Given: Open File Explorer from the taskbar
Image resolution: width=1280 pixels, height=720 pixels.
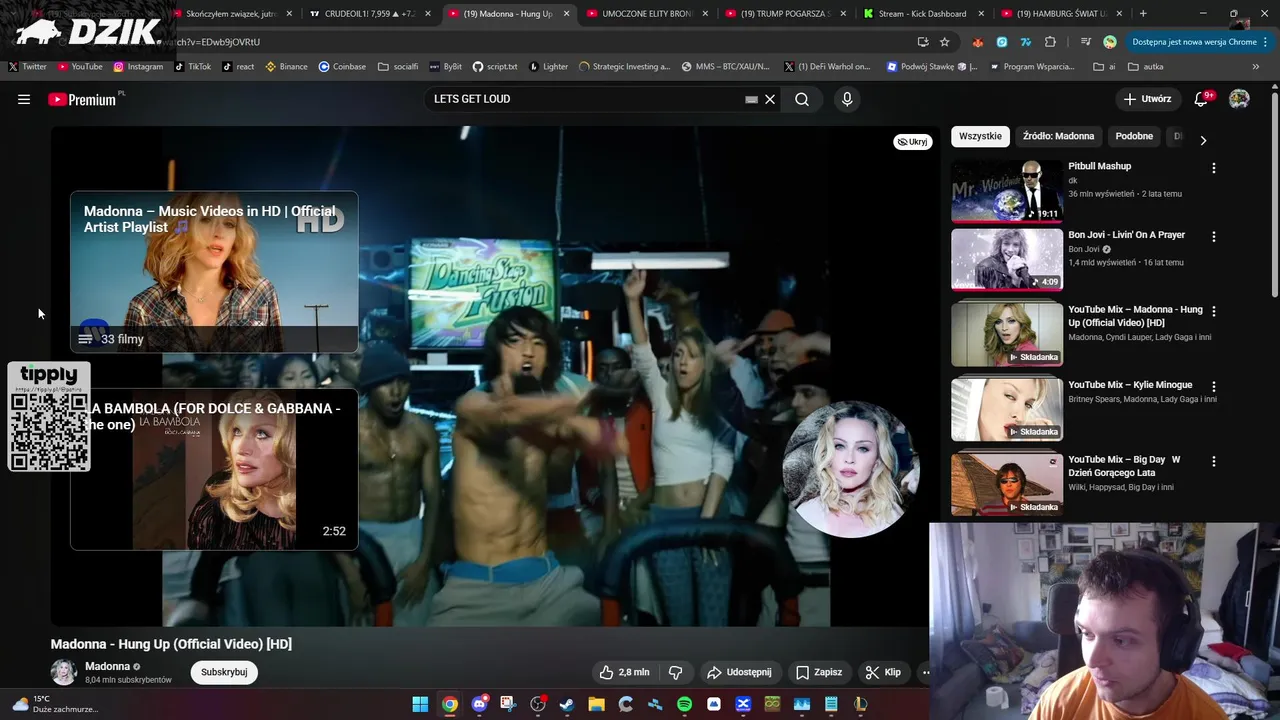Looking at the screenshot, I should tap(596, 704).
